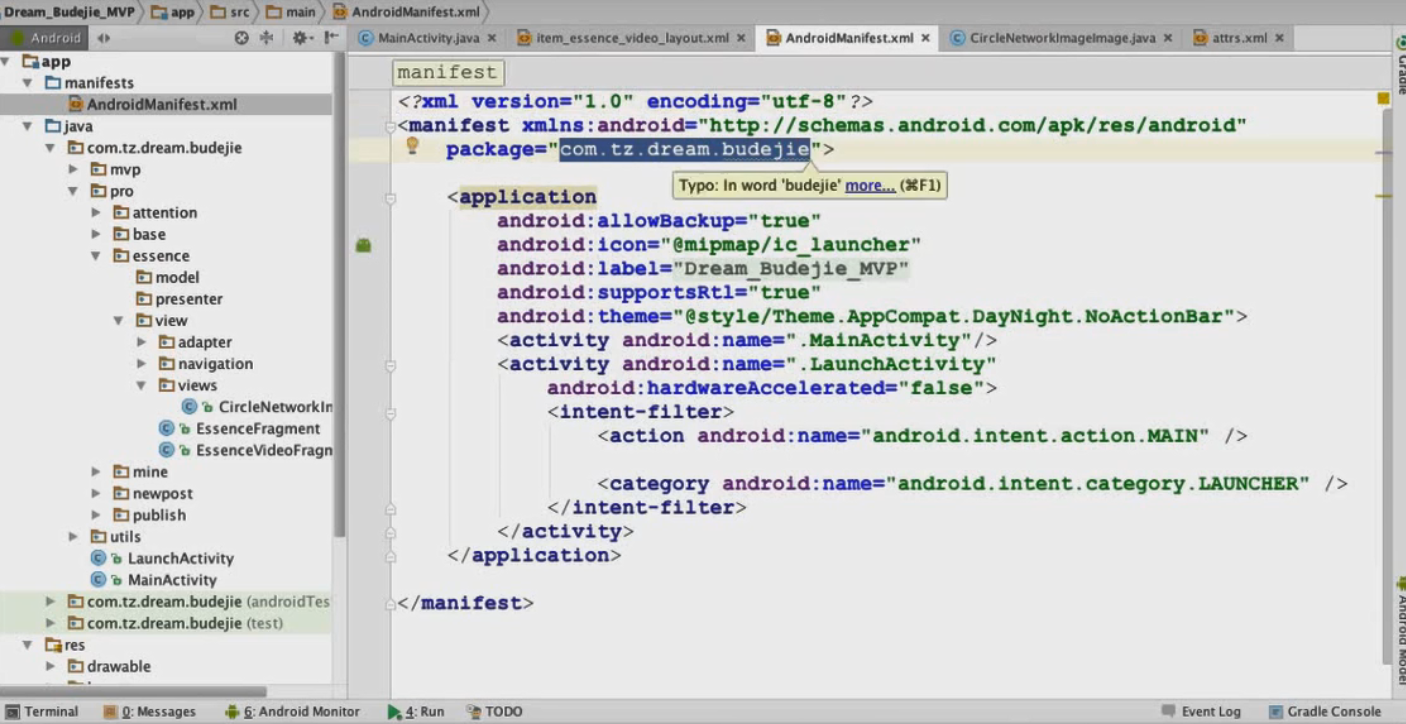Expand the drawable folder
Viewport: 1406px width, 724px height.
pyautogui.click(x=50, y=666)
